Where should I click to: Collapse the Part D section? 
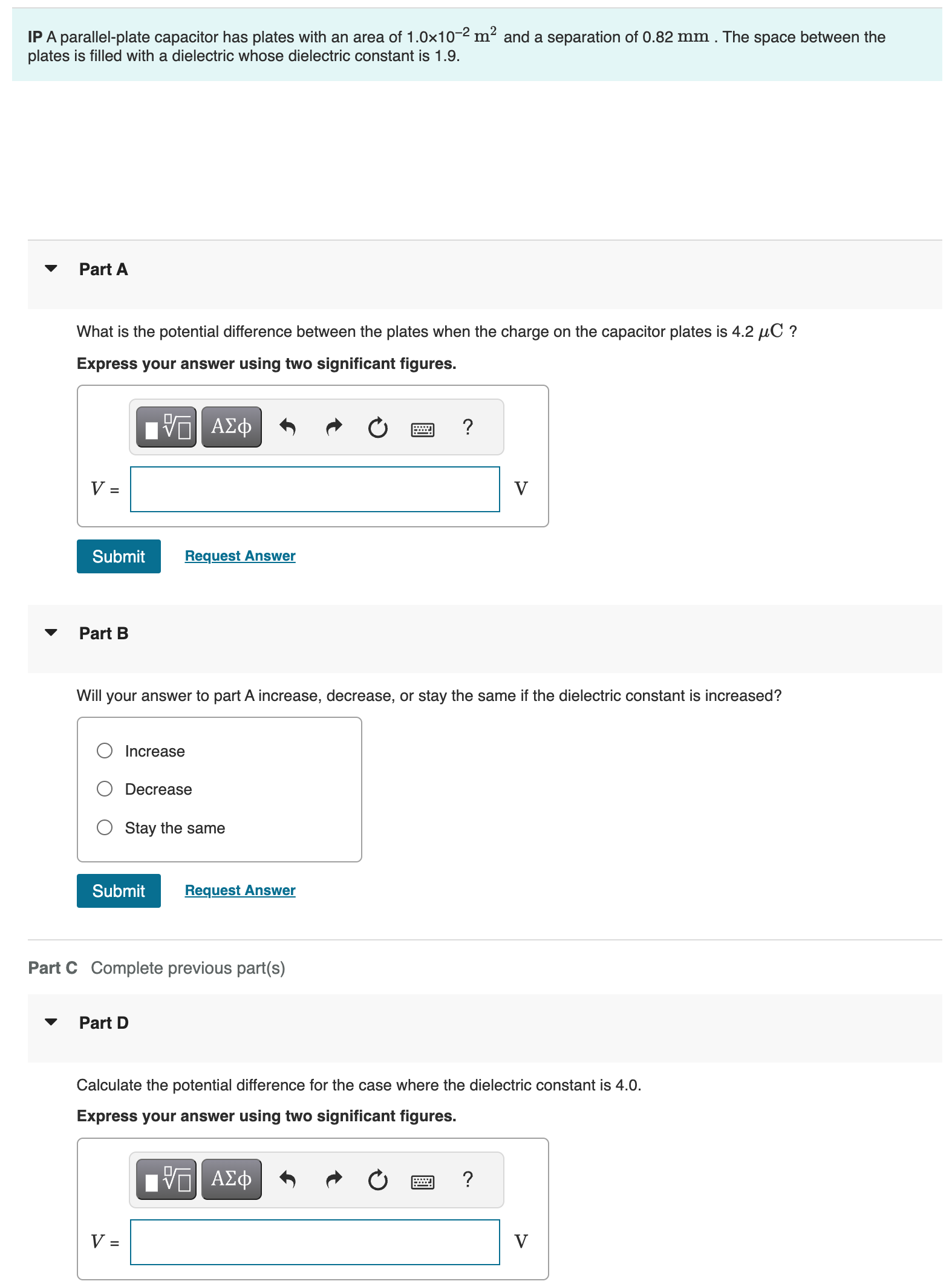point(51,1022)
